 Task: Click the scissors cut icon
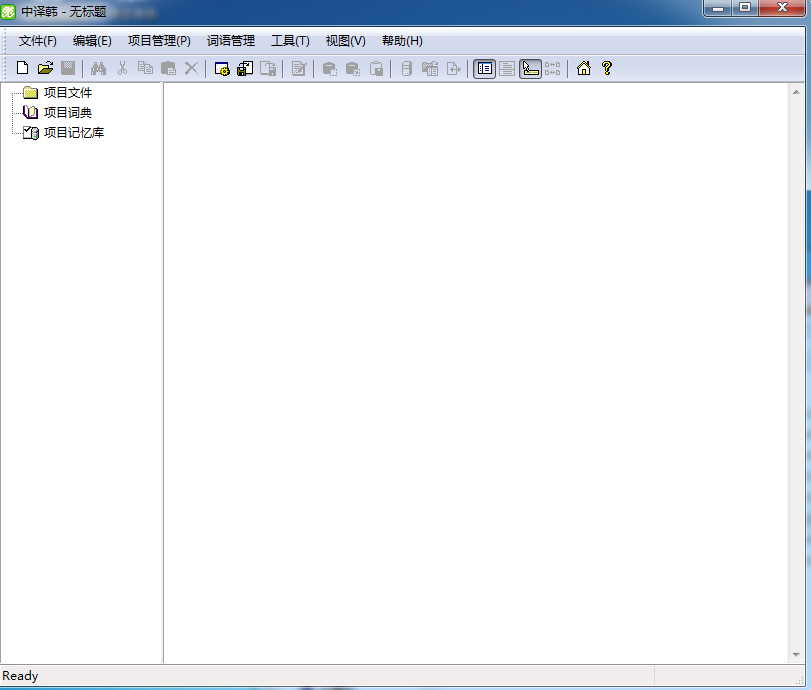tap(122, 68)
